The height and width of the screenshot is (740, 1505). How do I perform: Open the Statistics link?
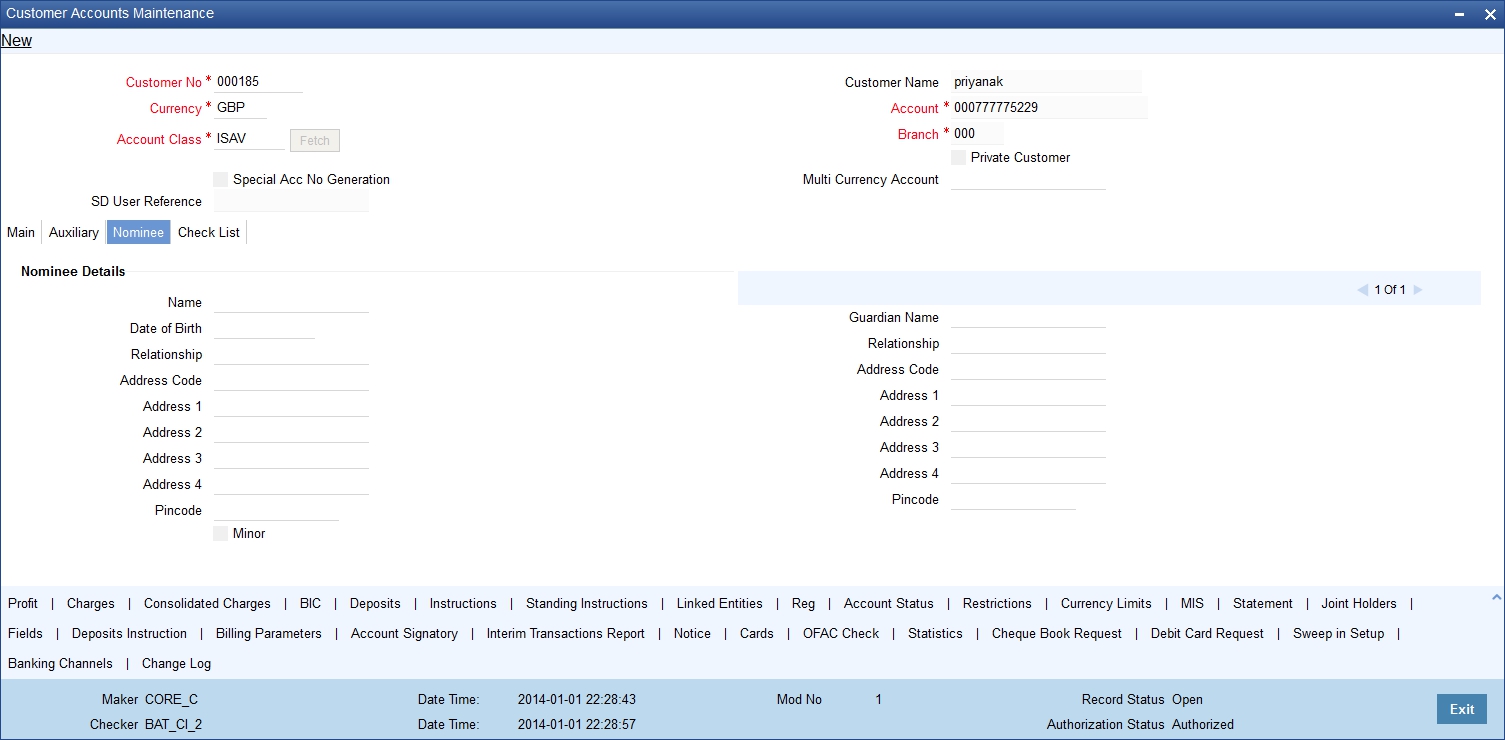point(935,633)
